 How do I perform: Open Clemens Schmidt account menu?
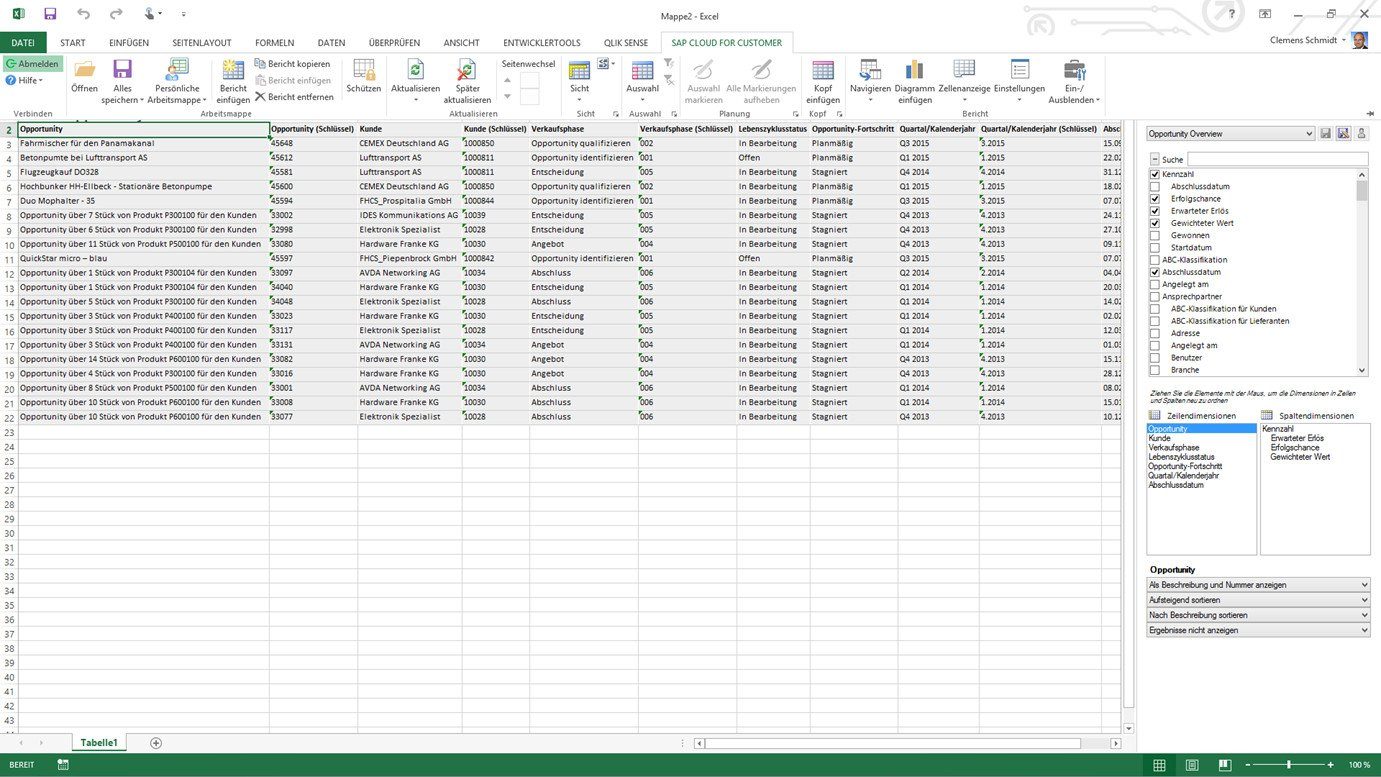coord(1309,40)
